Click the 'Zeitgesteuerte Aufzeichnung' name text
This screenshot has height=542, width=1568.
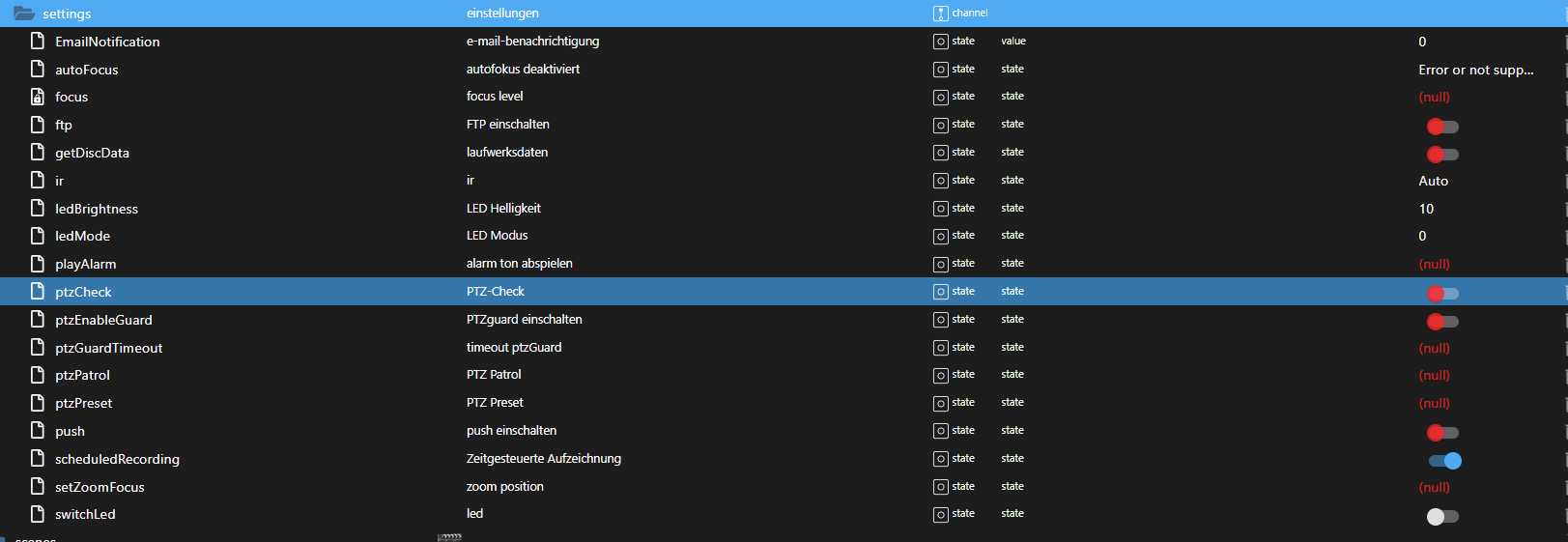(x=544, y=459)
